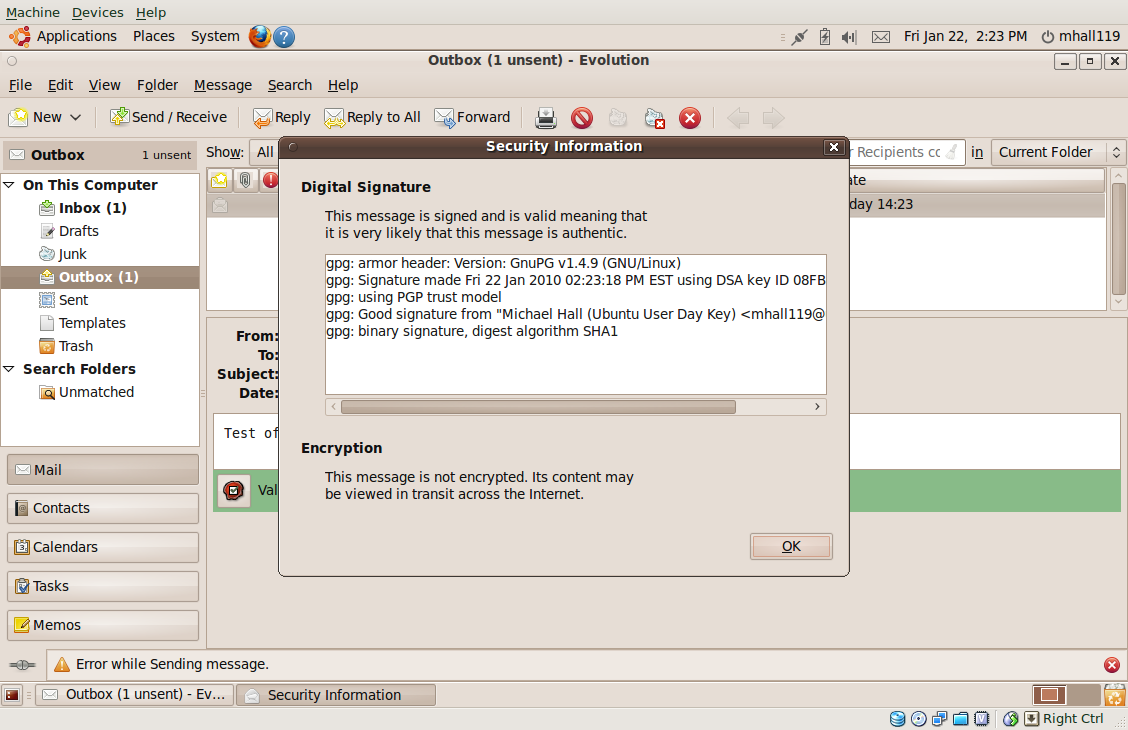The image size is (1128, 730).
Task: Open the Folder menu
Action: coord(157,85)
